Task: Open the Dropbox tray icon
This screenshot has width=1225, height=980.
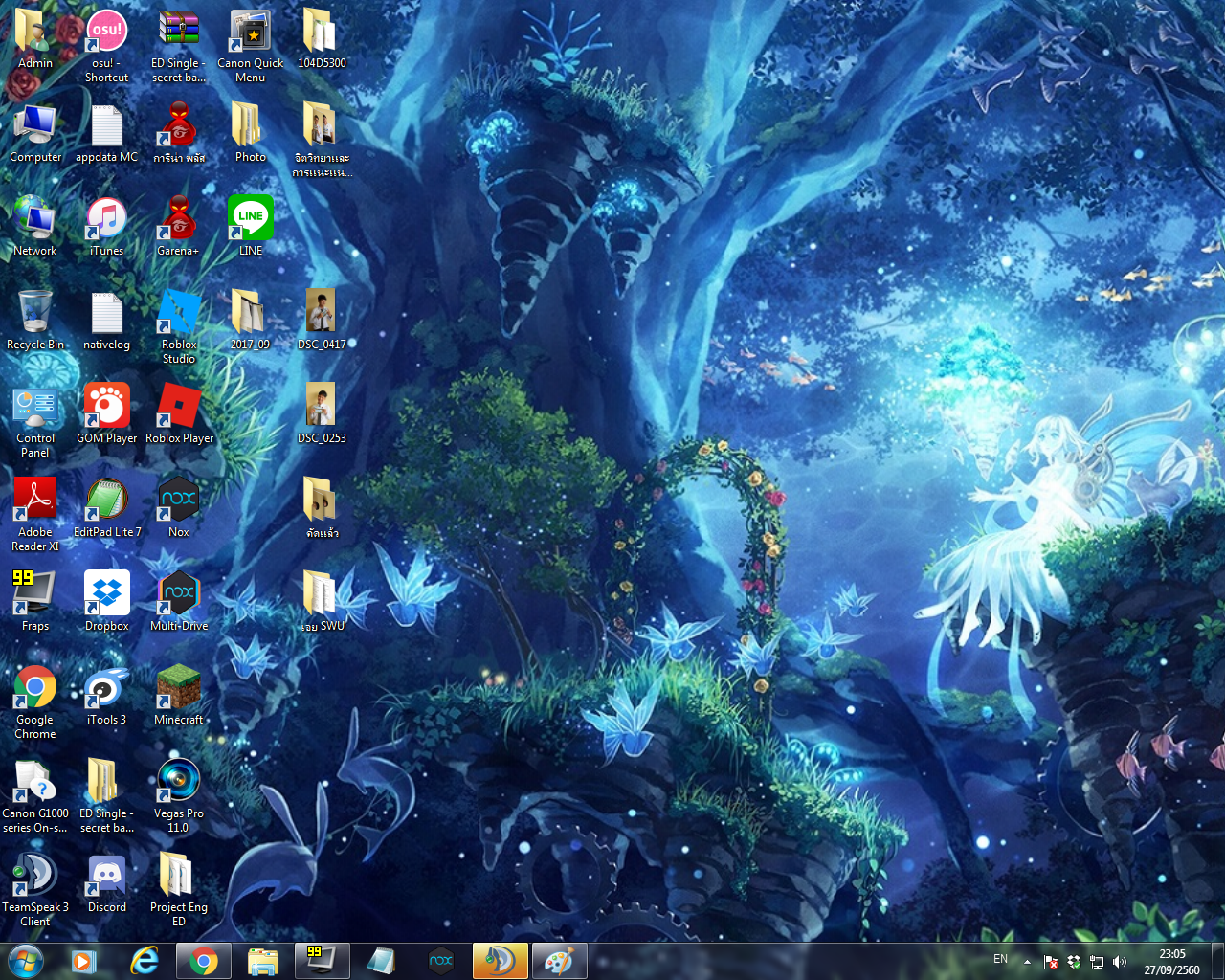Action: pos(1074,962)
